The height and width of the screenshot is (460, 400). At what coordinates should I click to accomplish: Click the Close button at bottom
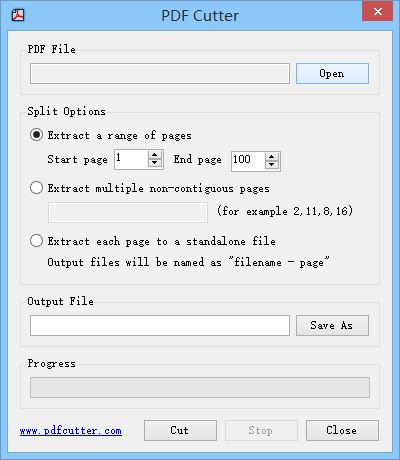[342, 430]
